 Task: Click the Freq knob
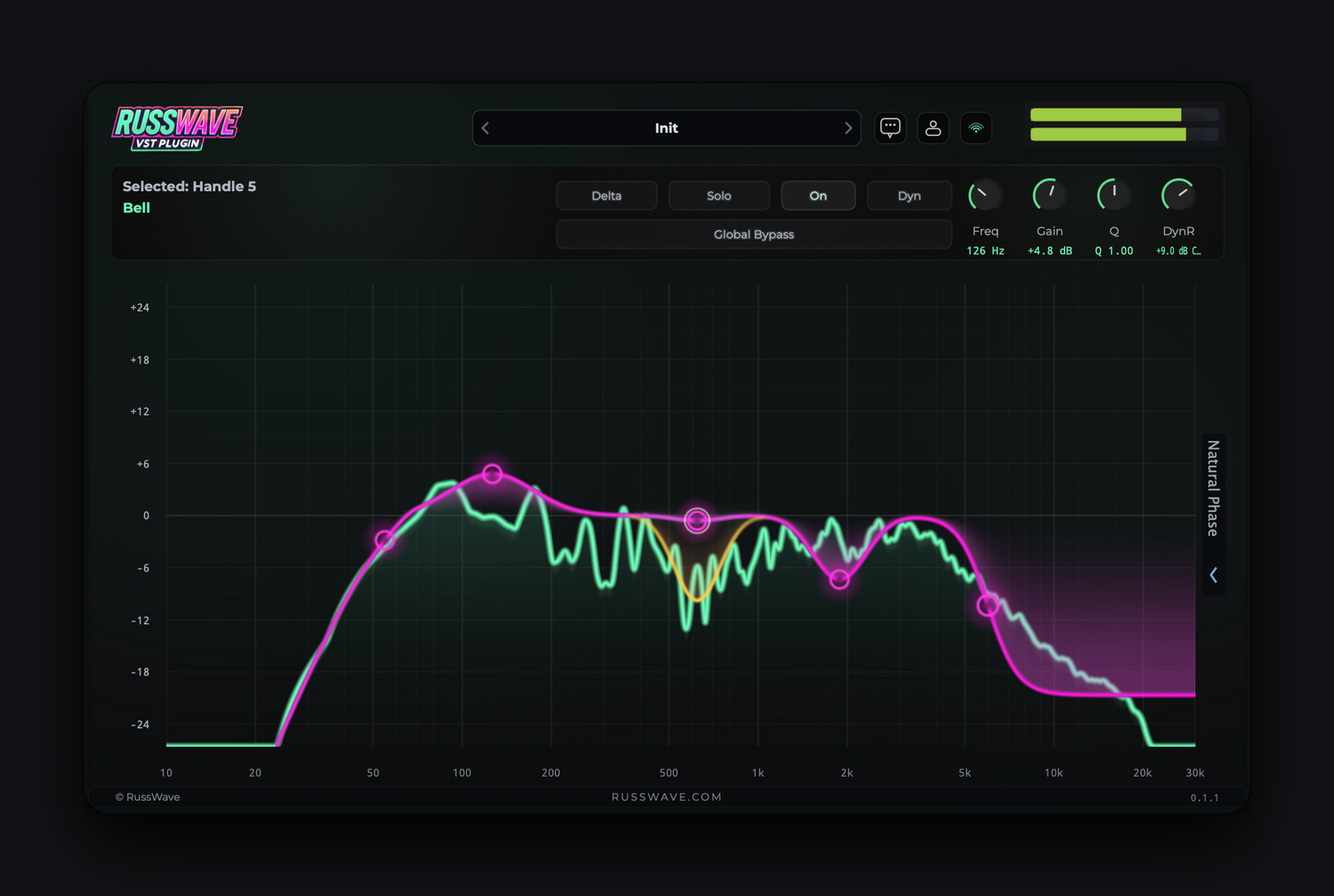[985, 195]
